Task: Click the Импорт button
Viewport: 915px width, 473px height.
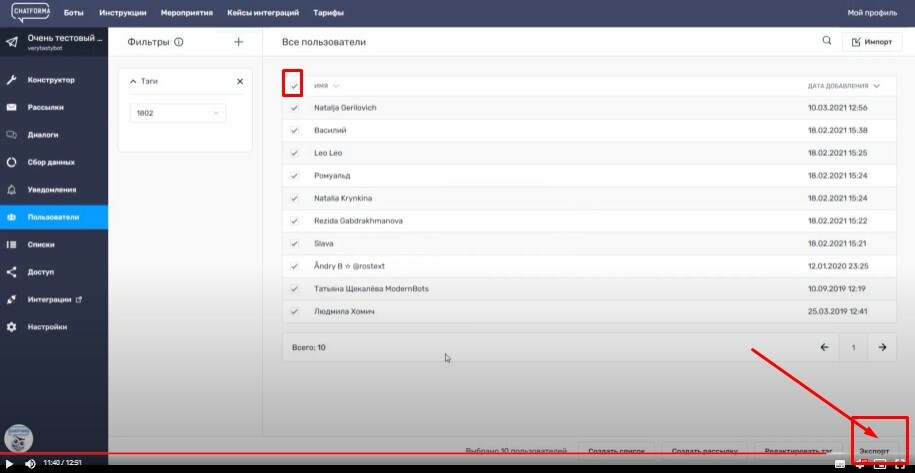Action: [x=872, y=42]
